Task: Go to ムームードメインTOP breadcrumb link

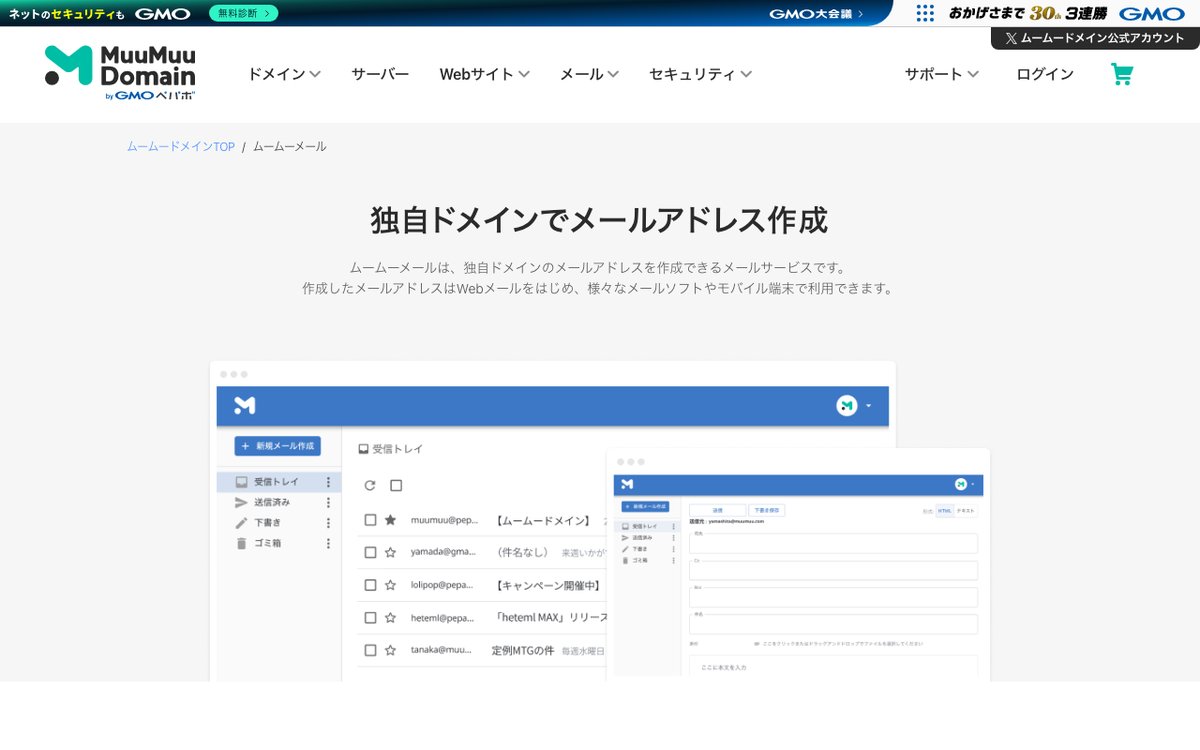Action: tap(180, 146)
